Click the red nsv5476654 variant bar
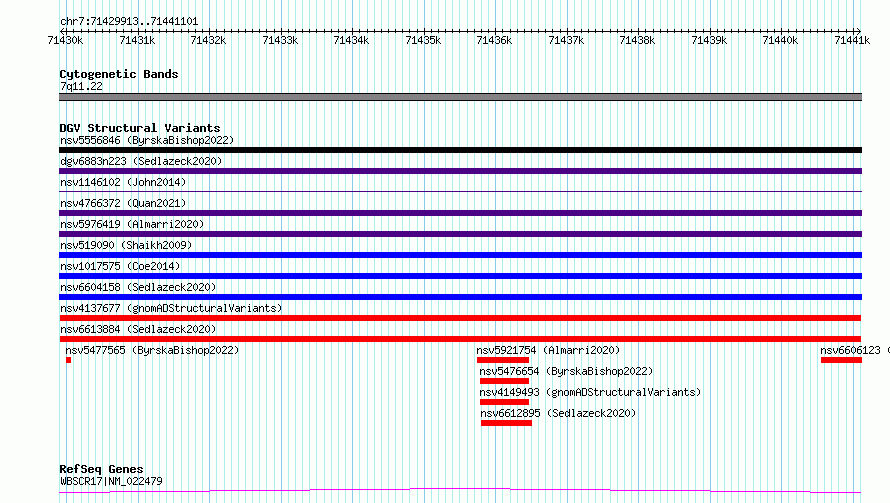The height and width of the screenshot is (503, 890). tap(505, 381)
